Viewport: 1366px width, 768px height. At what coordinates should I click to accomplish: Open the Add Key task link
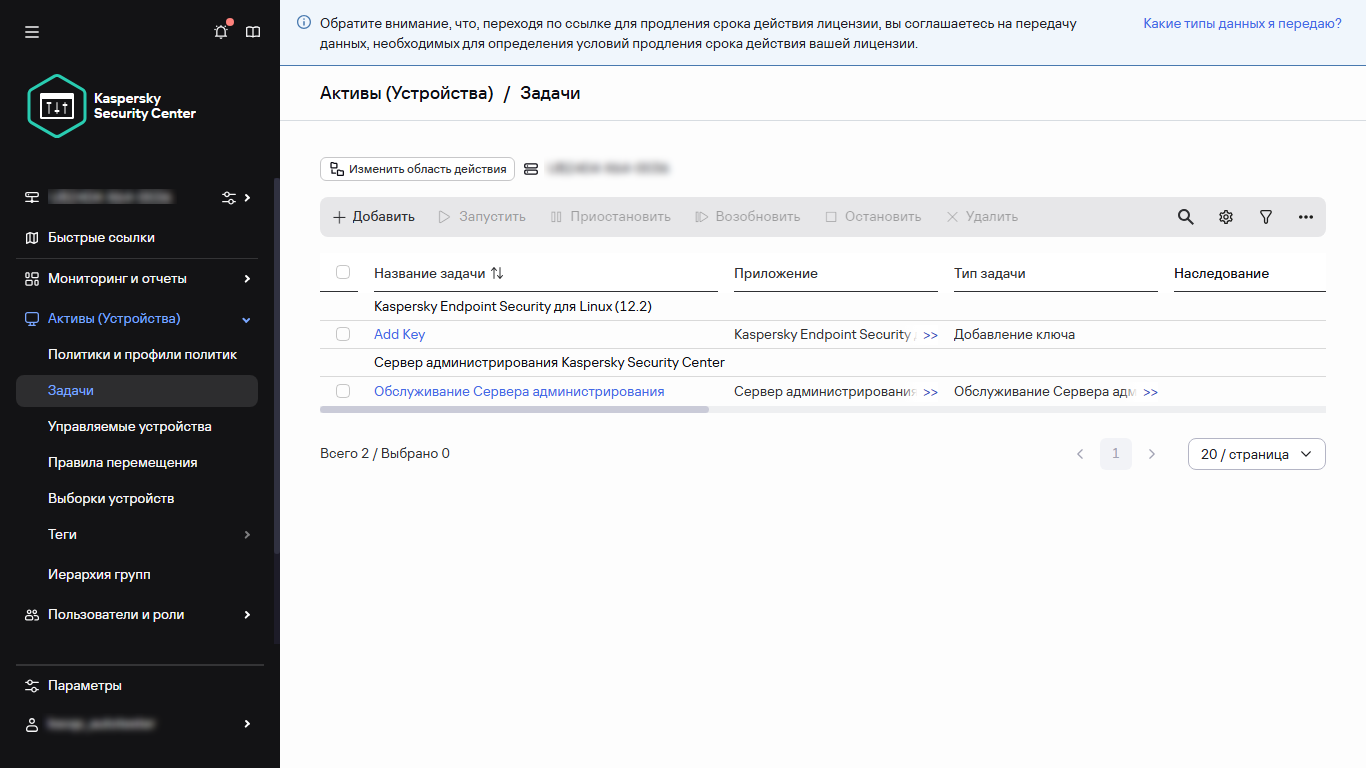399,335
